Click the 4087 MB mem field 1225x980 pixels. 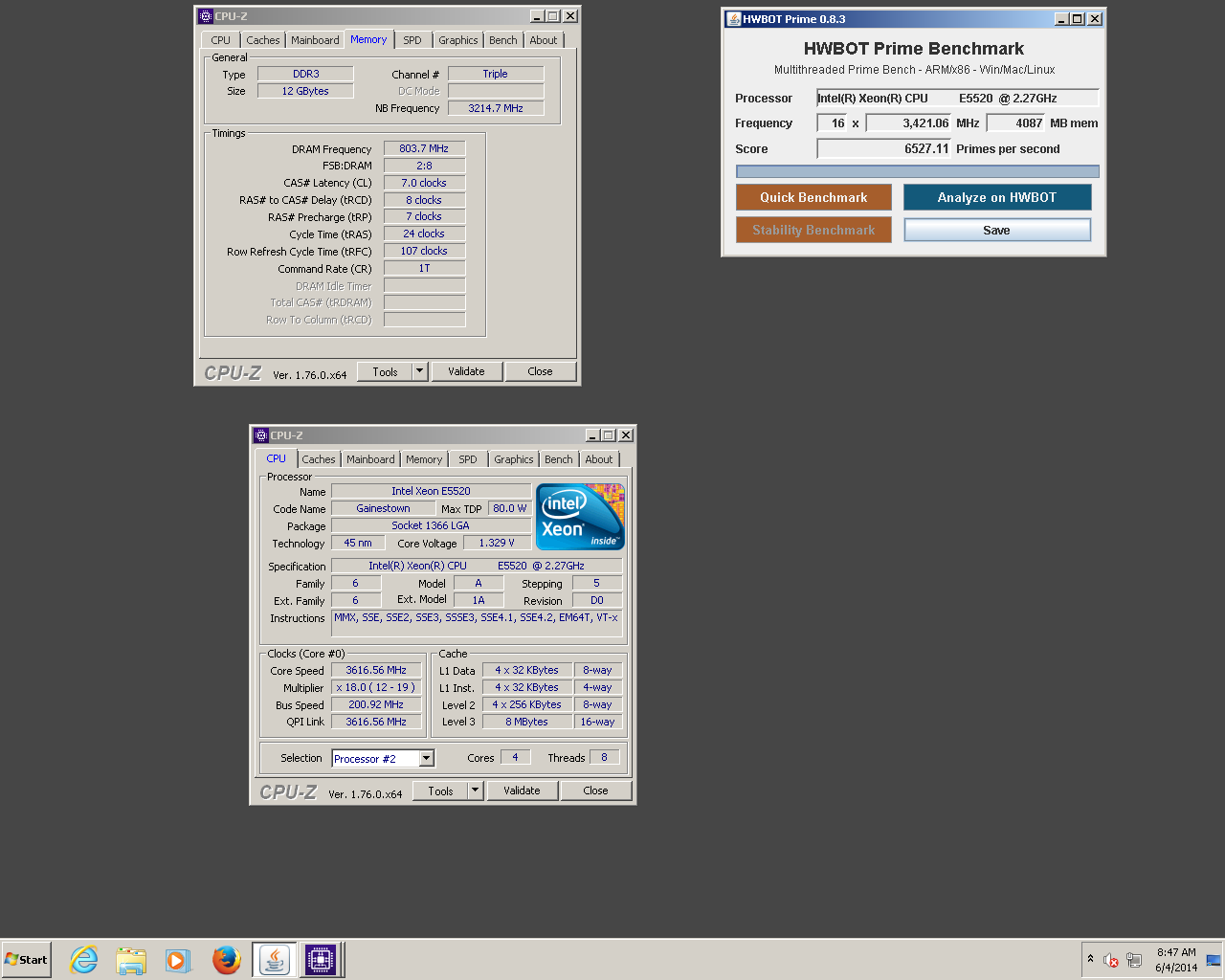coord(1016,122)
